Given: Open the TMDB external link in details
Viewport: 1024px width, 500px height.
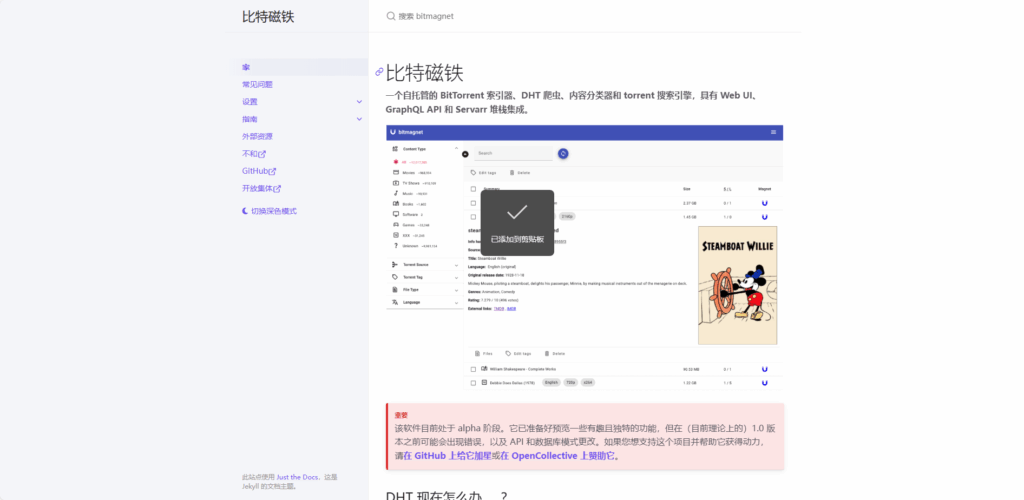Looking at the screenshot, I should tap(500, 308).
